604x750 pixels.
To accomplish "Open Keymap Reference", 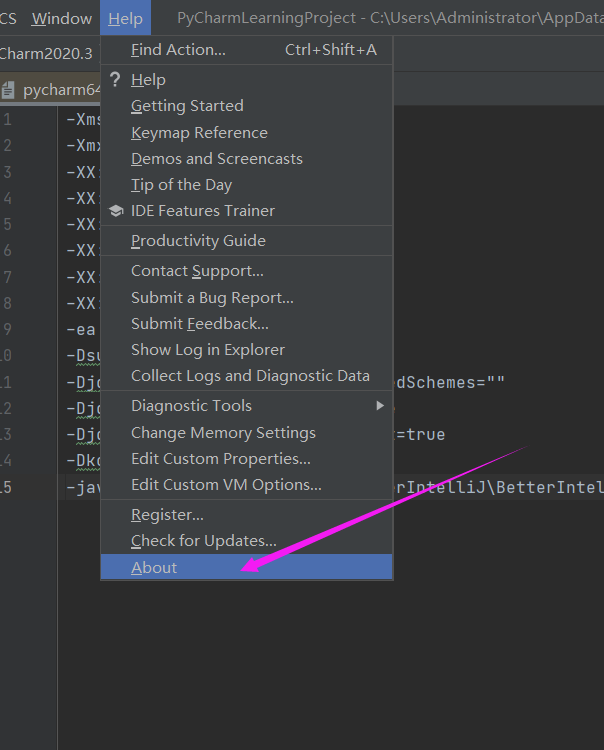I will (x=247, y=132).
